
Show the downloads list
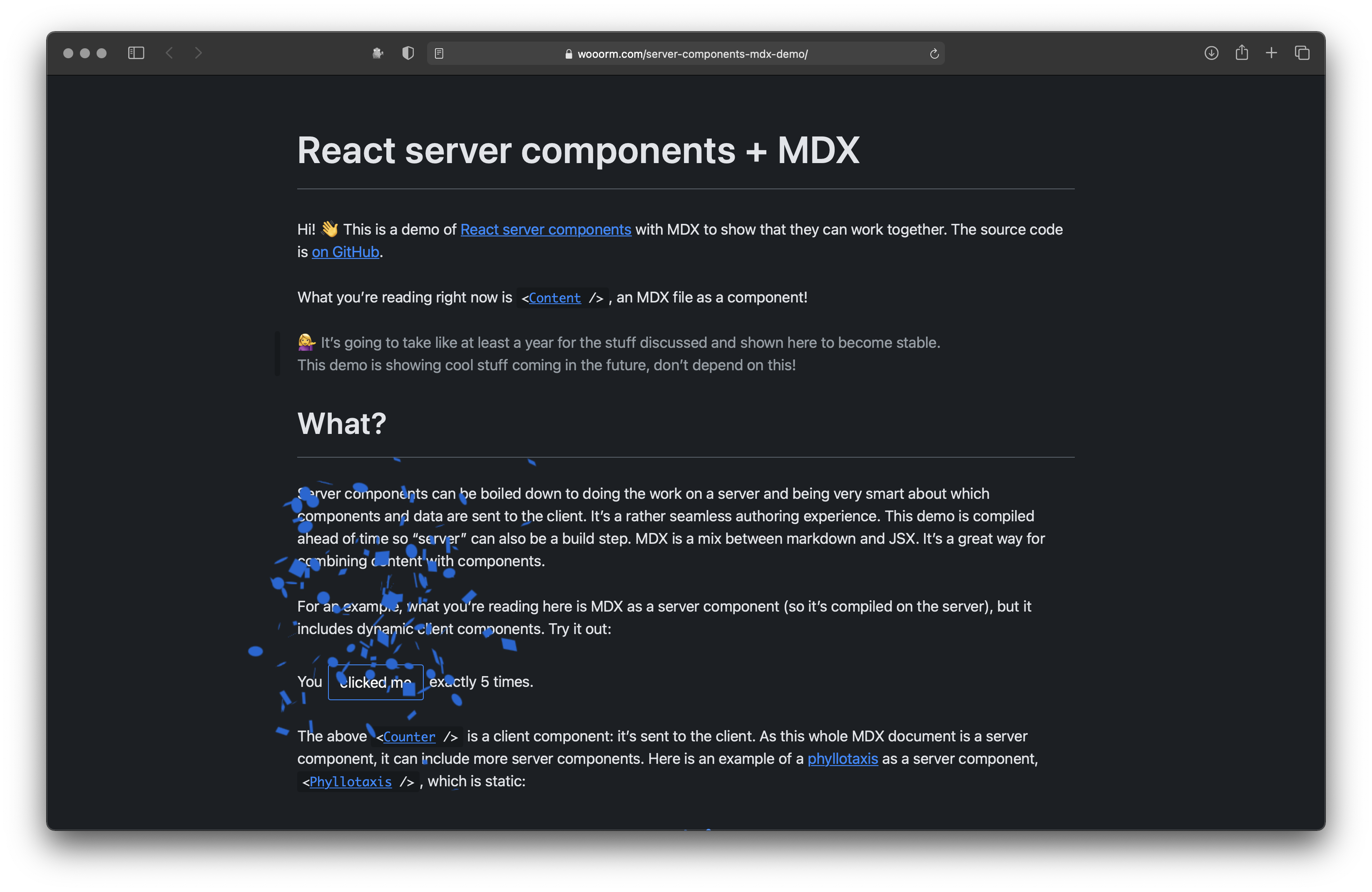coord(1211,53)
